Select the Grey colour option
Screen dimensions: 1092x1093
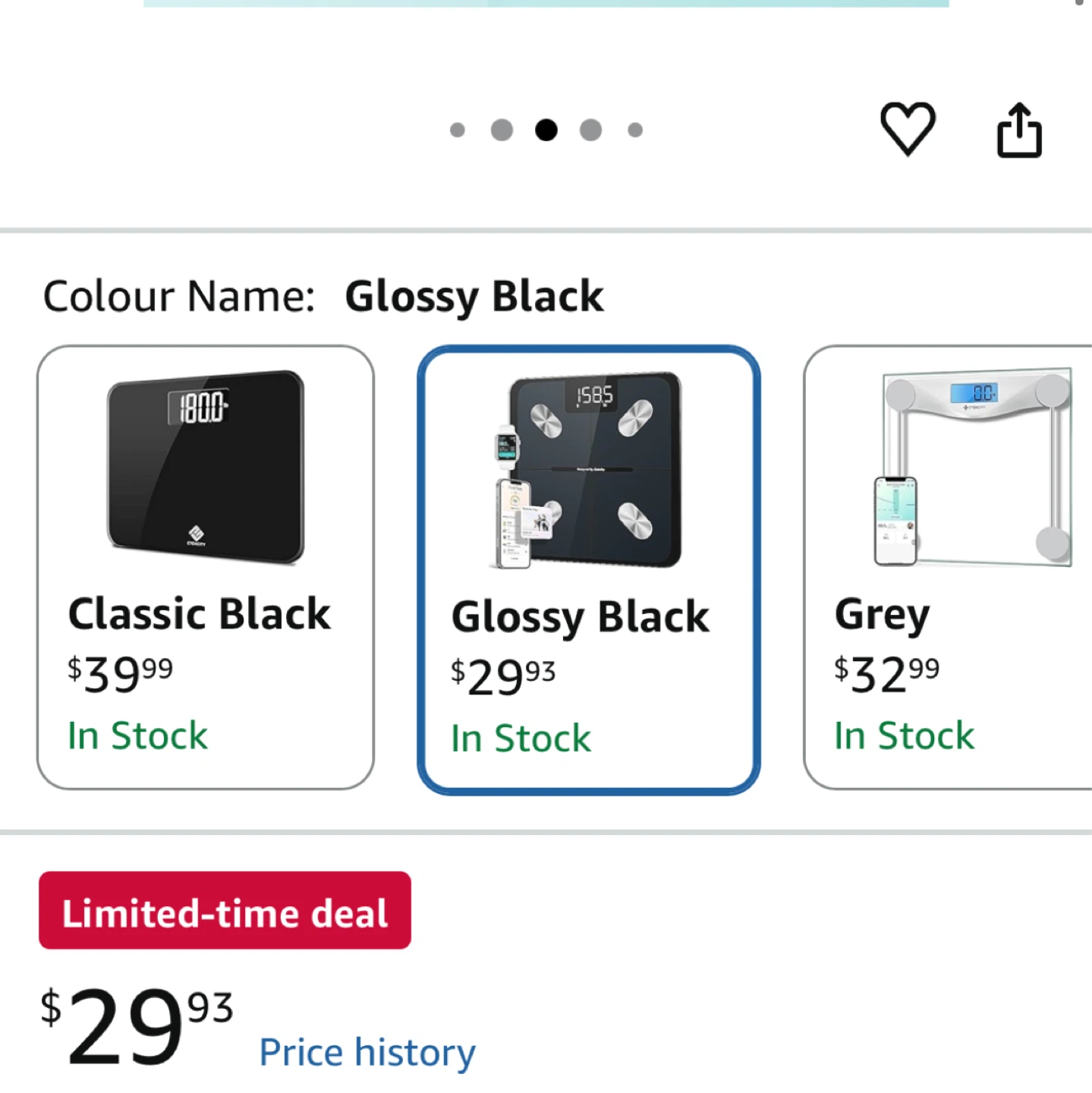click(948, 567)
